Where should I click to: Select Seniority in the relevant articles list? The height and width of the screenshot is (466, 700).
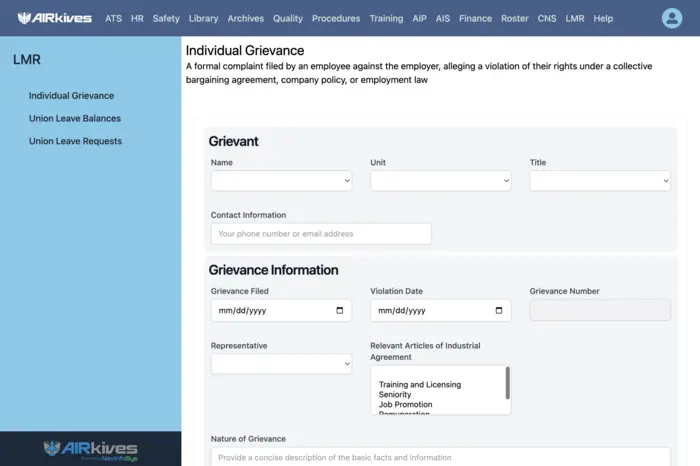(395, 395)
